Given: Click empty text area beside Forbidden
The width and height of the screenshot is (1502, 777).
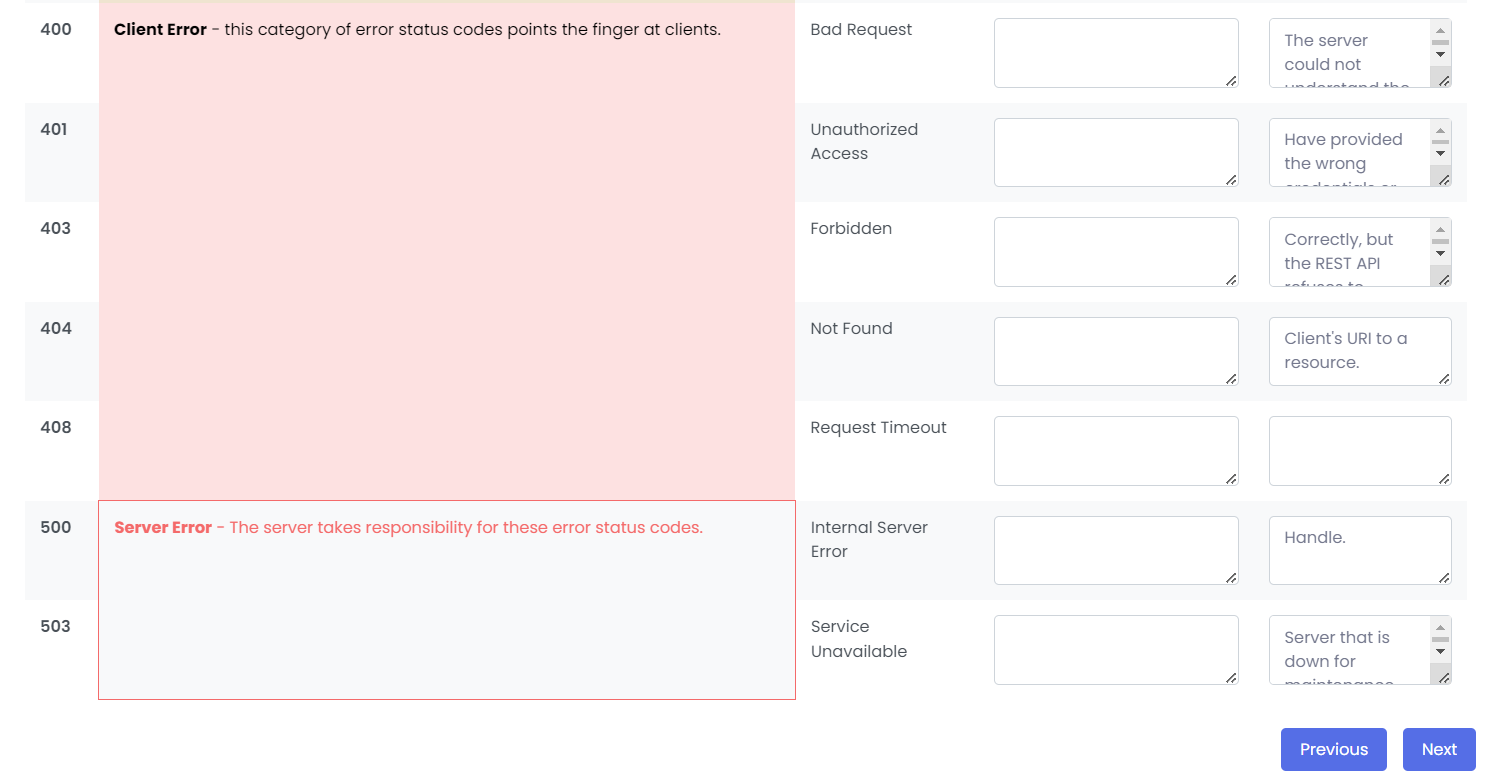Looking at the screenshot, I should click(1116, 252).
